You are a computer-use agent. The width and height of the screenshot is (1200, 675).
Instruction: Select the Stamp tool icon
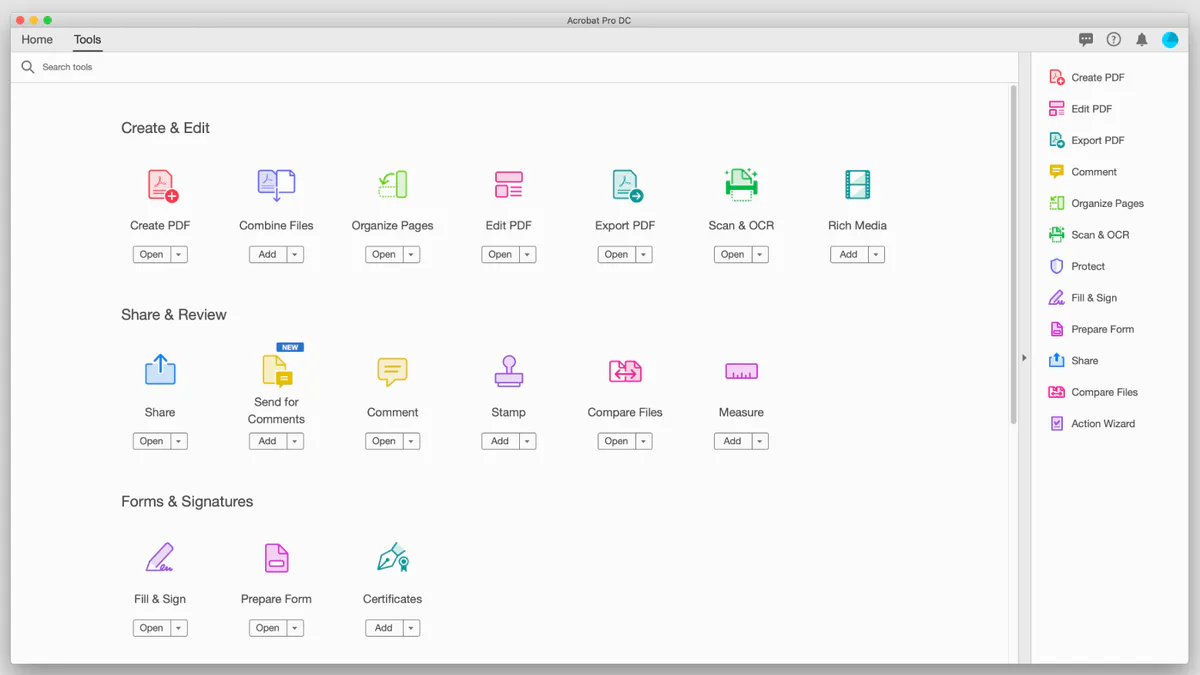(x=508, y=371)
